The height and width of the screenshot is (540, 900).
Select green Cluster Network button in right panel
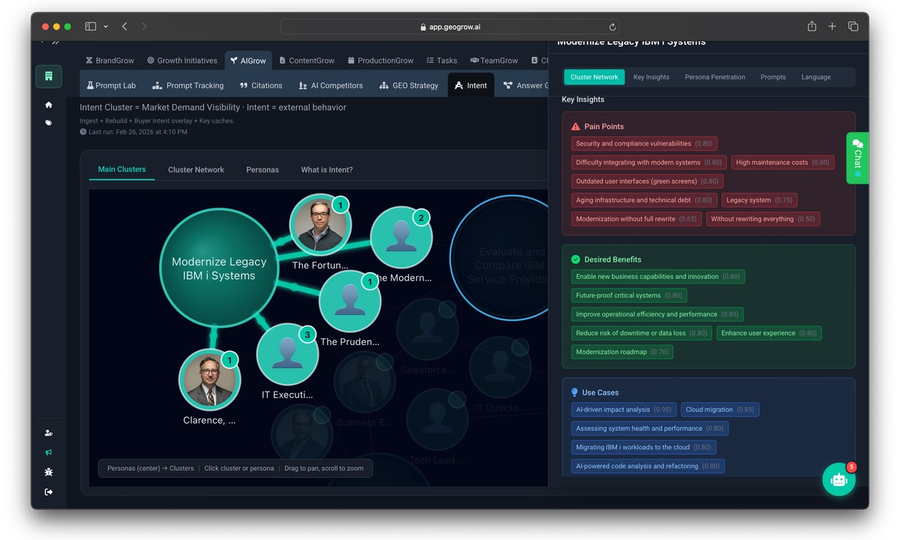[x=594, y=77]
